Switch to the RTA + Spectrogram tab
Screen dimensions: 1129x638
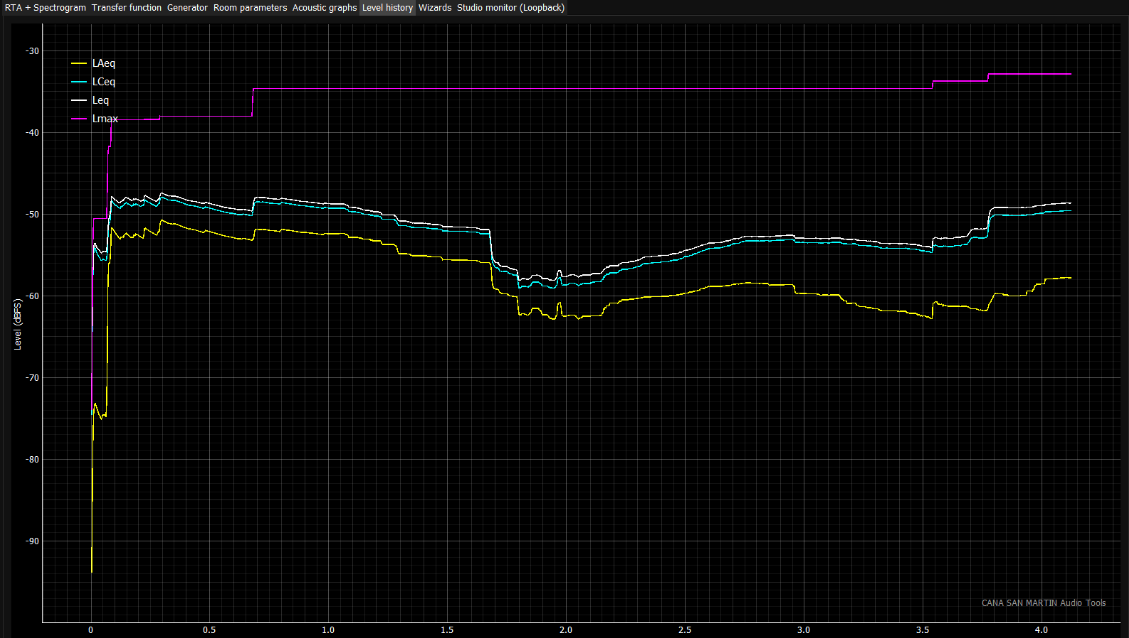[x=44, y=7]
